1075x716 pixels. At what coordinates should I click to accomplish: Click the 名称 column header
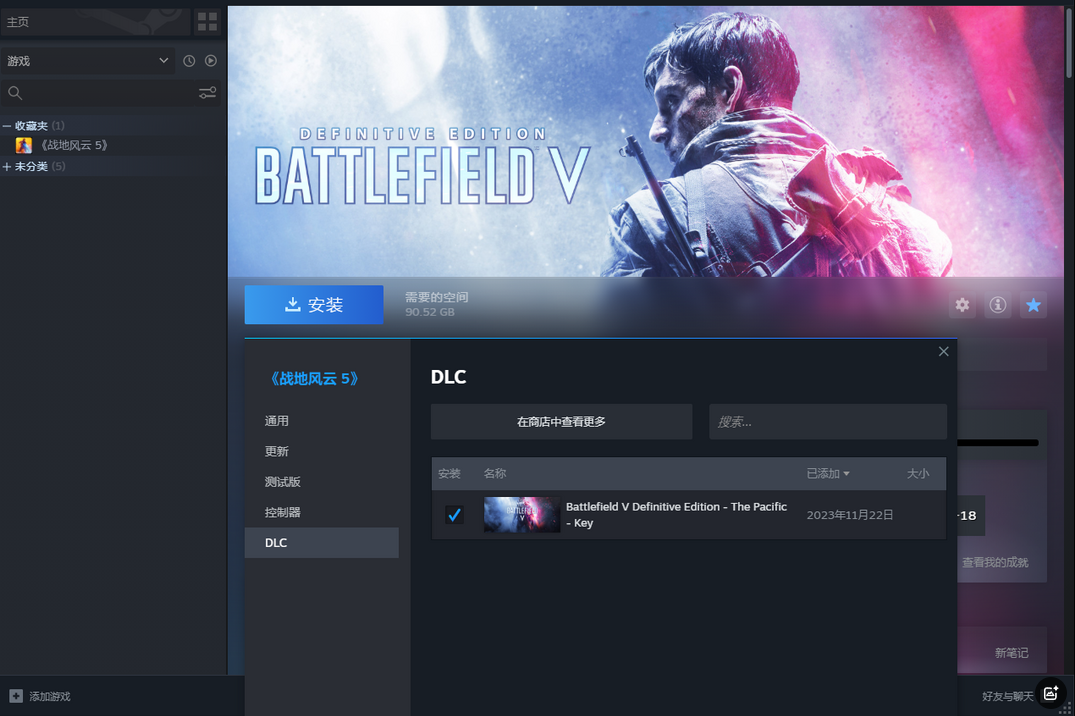coord(495,473)
